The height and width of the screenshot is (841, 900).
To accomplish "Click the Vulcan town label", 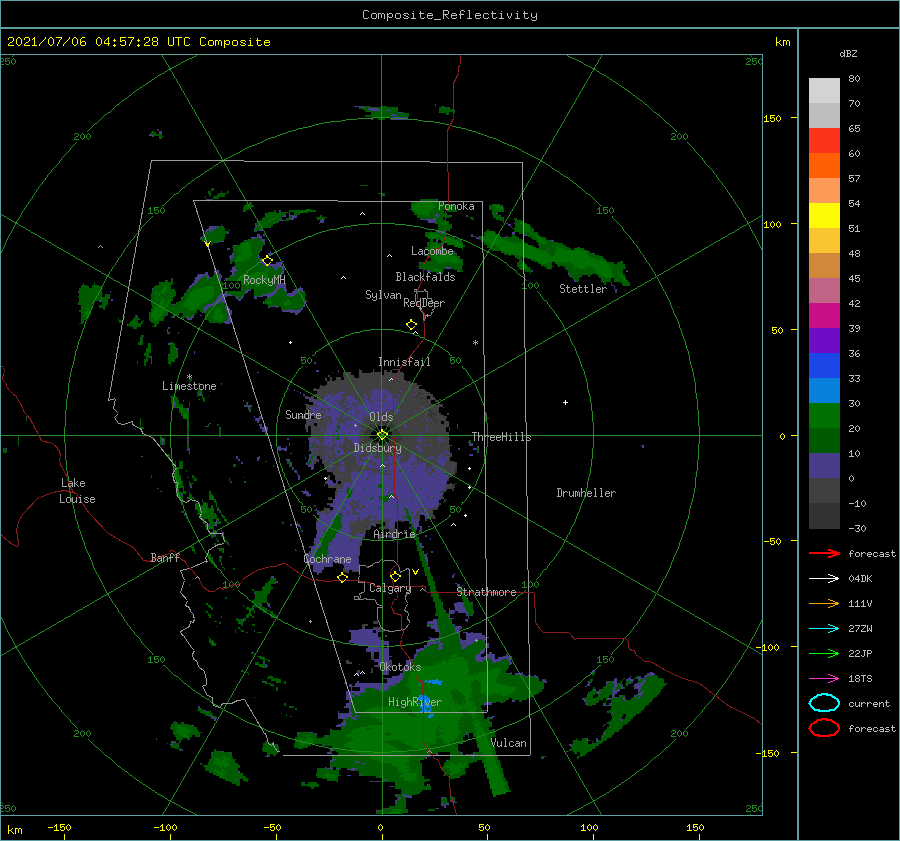I will 509,743.
